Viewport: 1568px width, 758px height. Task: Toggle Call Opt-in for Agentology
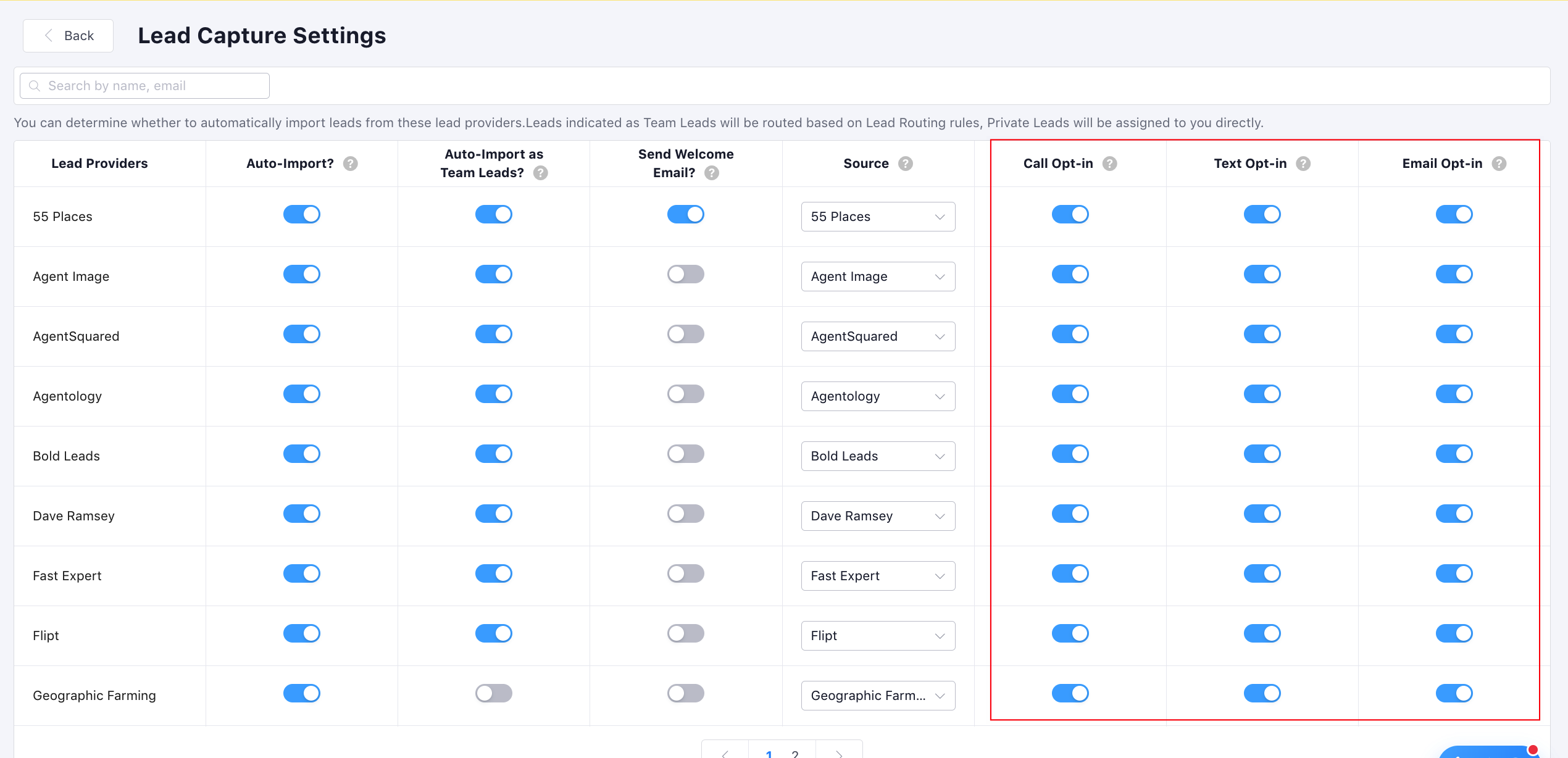[x=1070, y=394]
